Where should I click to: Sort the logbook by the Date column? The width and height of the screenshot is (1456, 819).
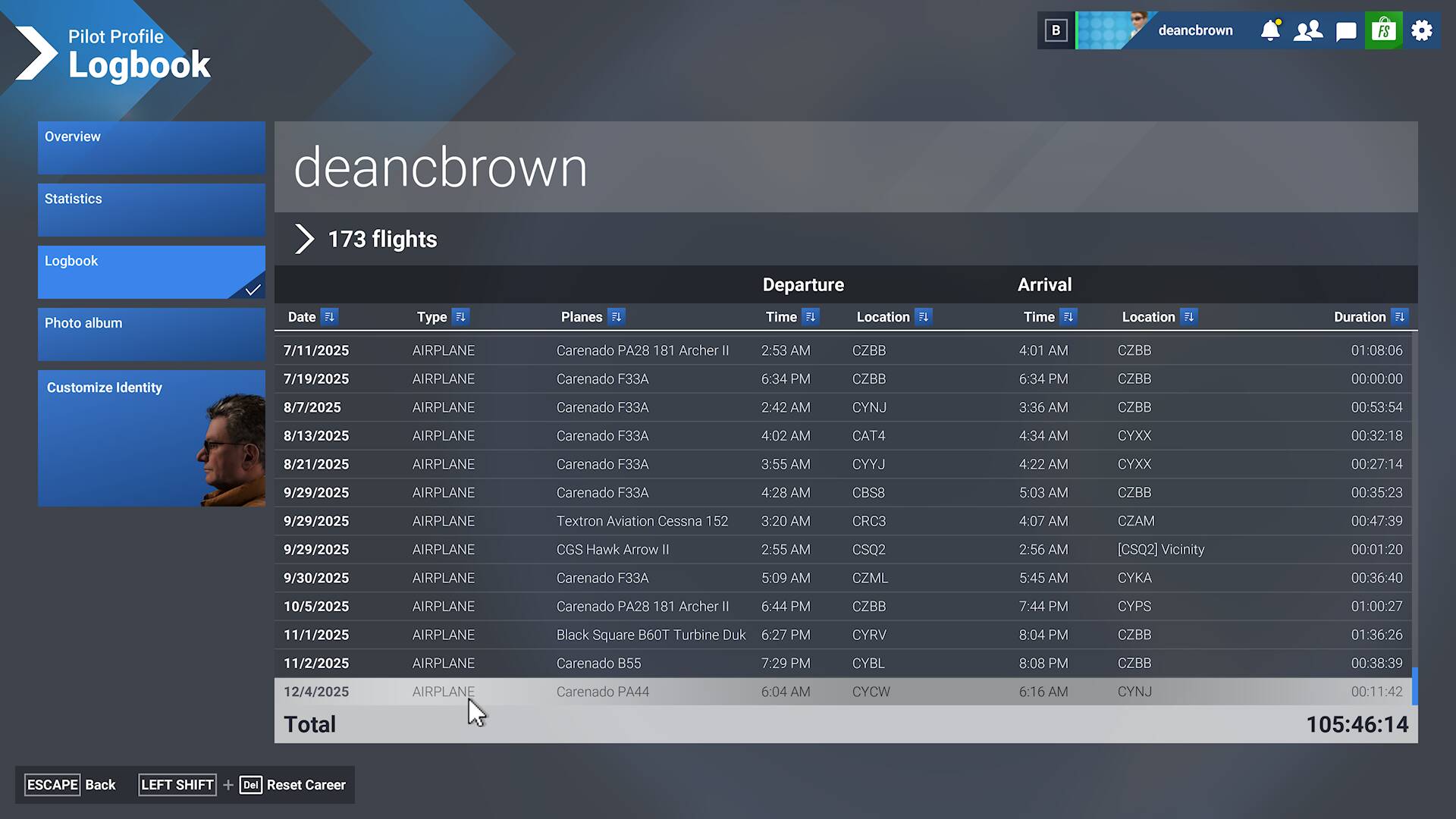coord(329,317)
